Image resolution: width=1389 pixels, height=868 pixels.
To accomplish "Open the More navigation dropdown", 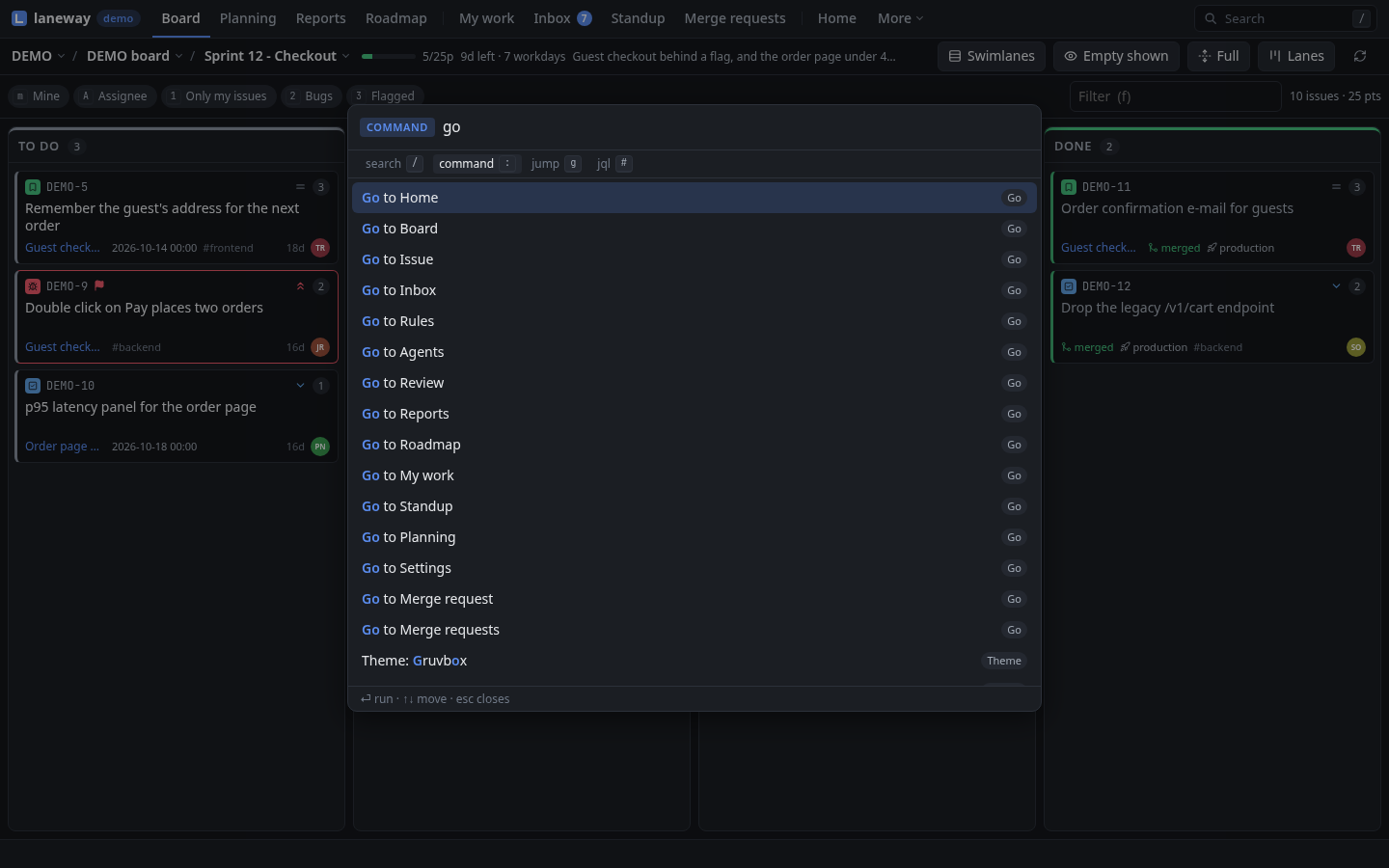I will (900, 18).
